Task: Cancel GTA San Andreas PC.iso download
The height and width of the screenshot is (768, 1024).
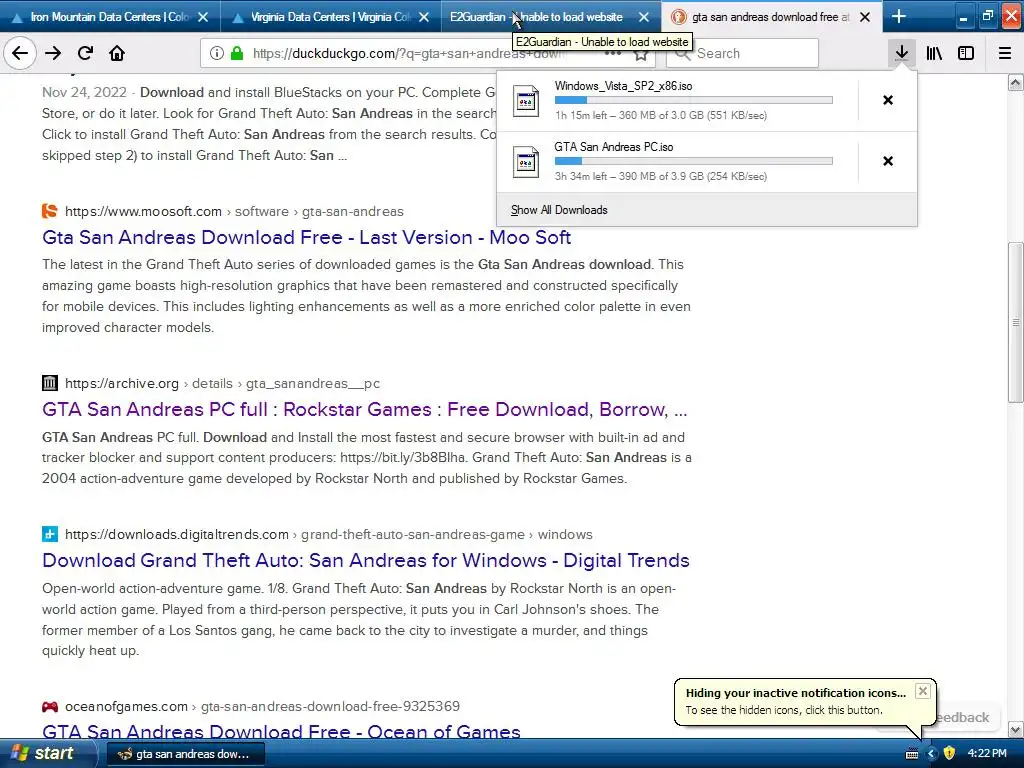Action: (x=888, y=161)
